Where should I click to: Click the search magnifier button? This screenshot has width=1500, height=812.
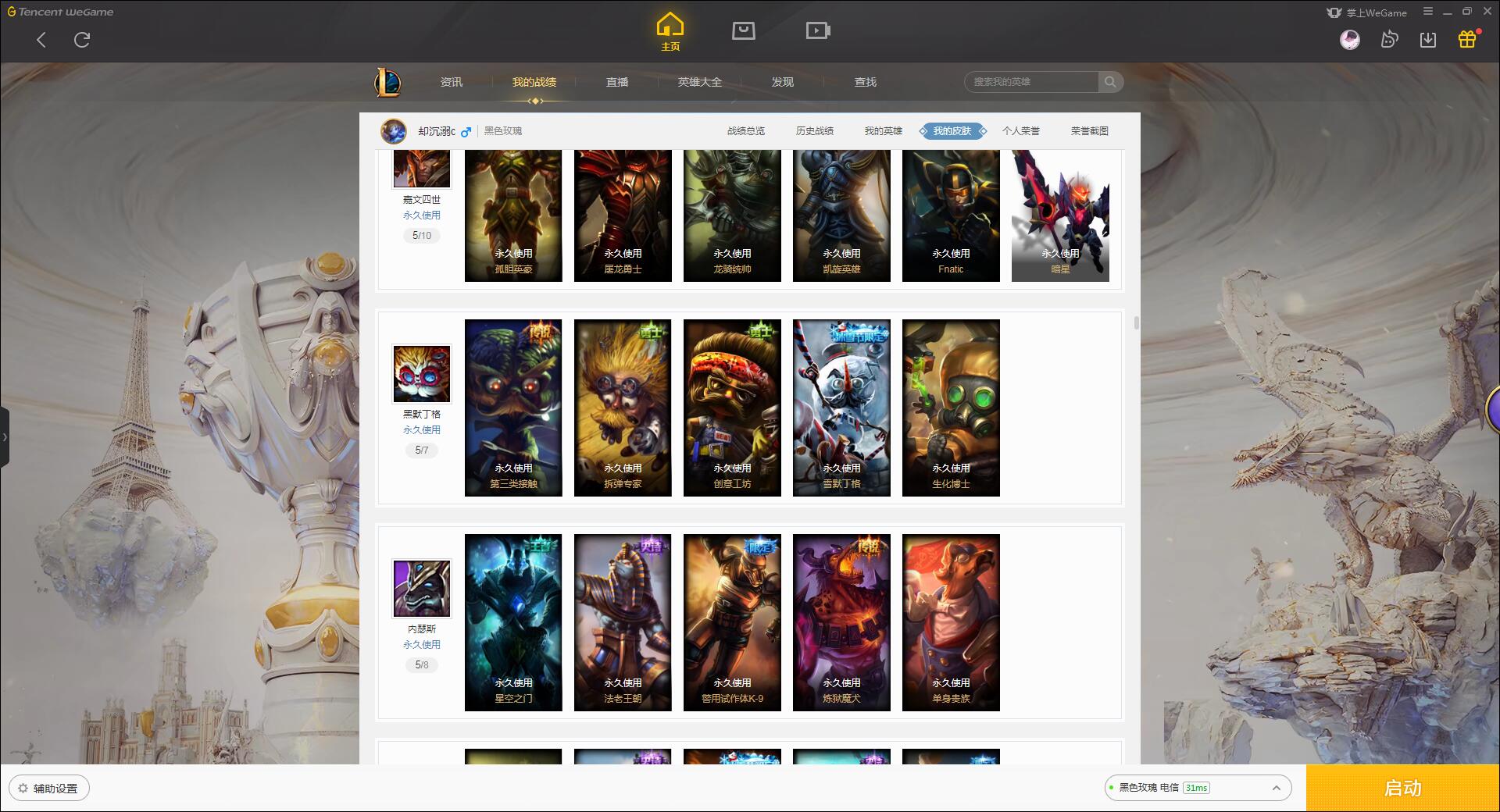1110,82
